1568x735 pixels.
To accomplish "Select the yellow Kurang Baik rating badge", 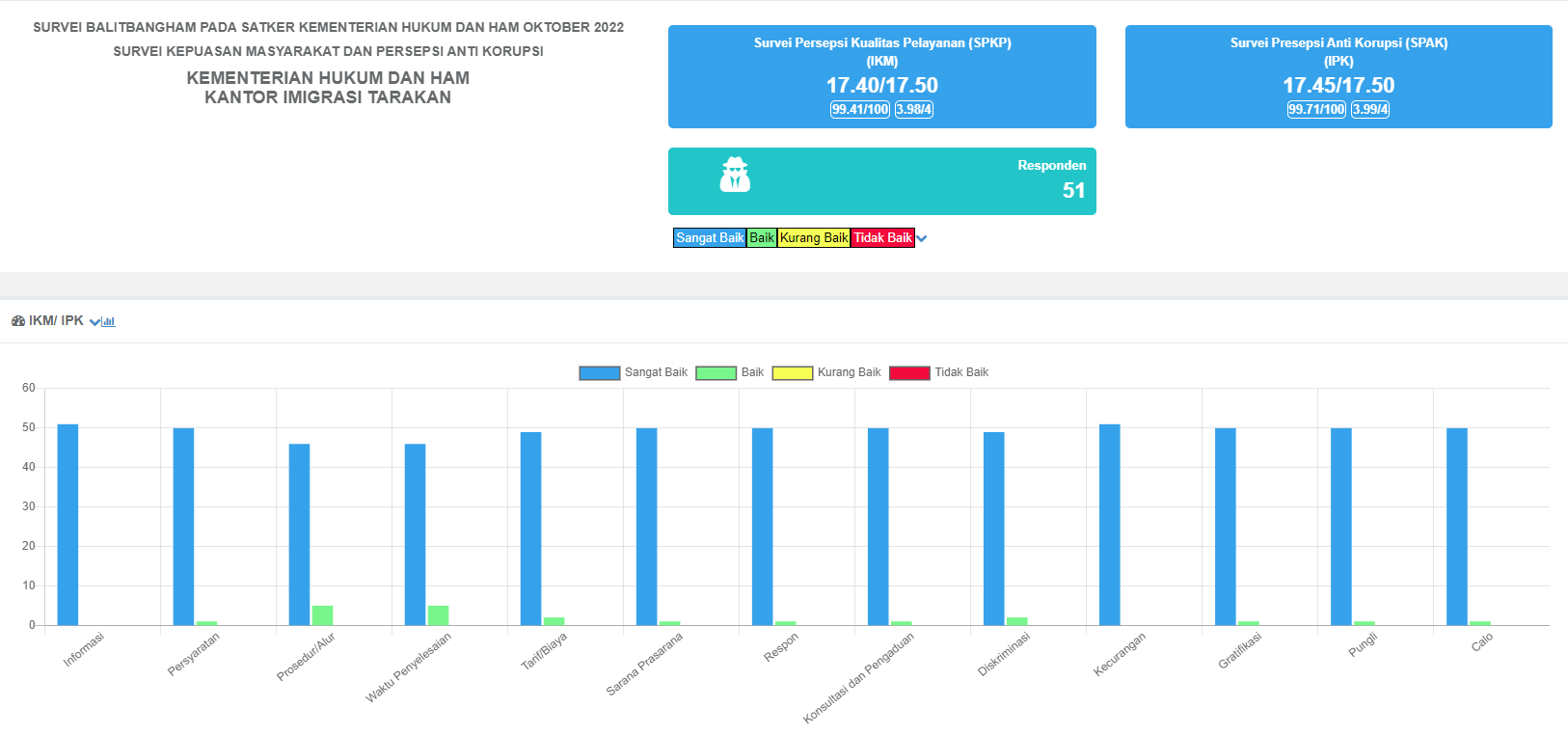I will point(814,238).
